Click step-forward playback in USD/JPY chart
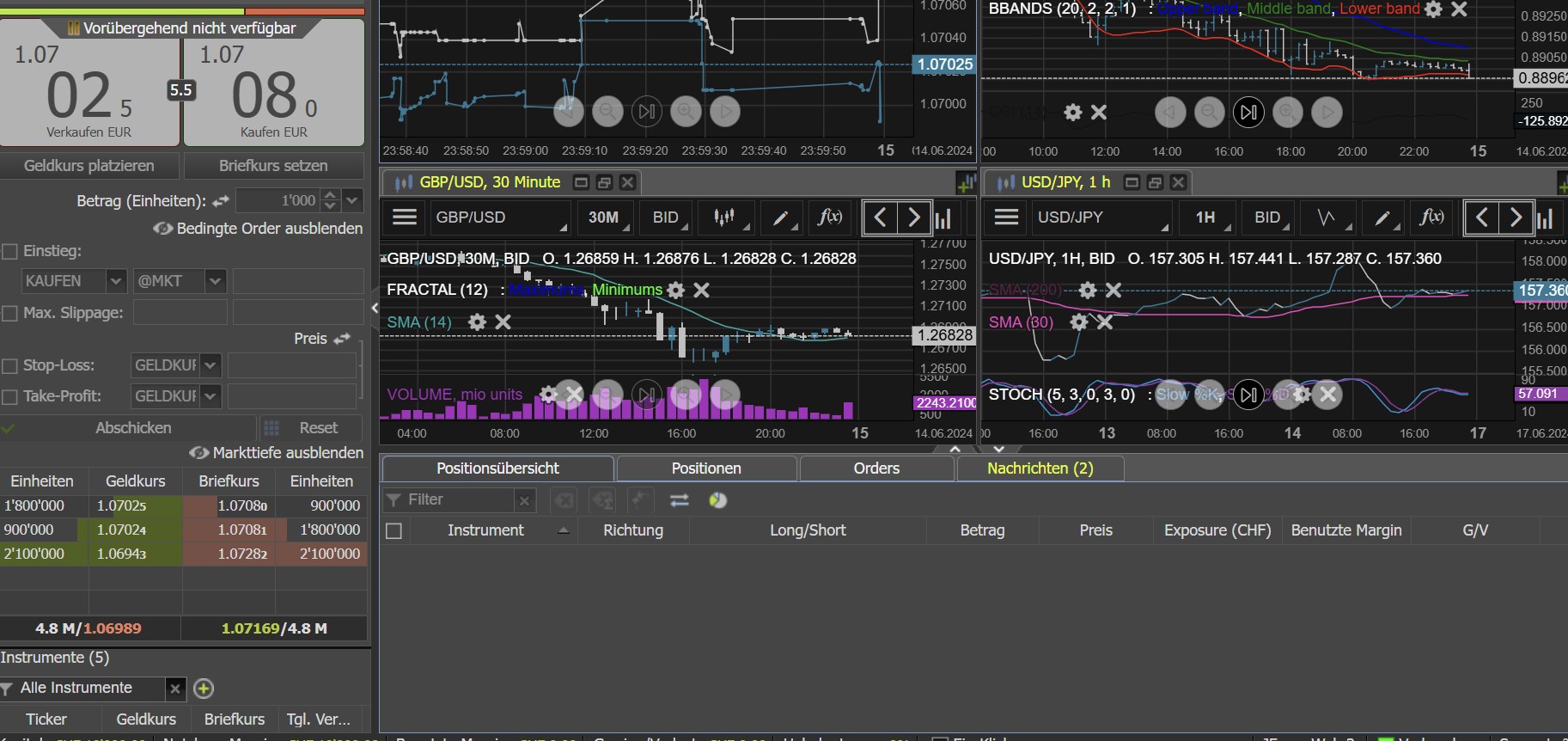1568x741 pixels. 1248,395
